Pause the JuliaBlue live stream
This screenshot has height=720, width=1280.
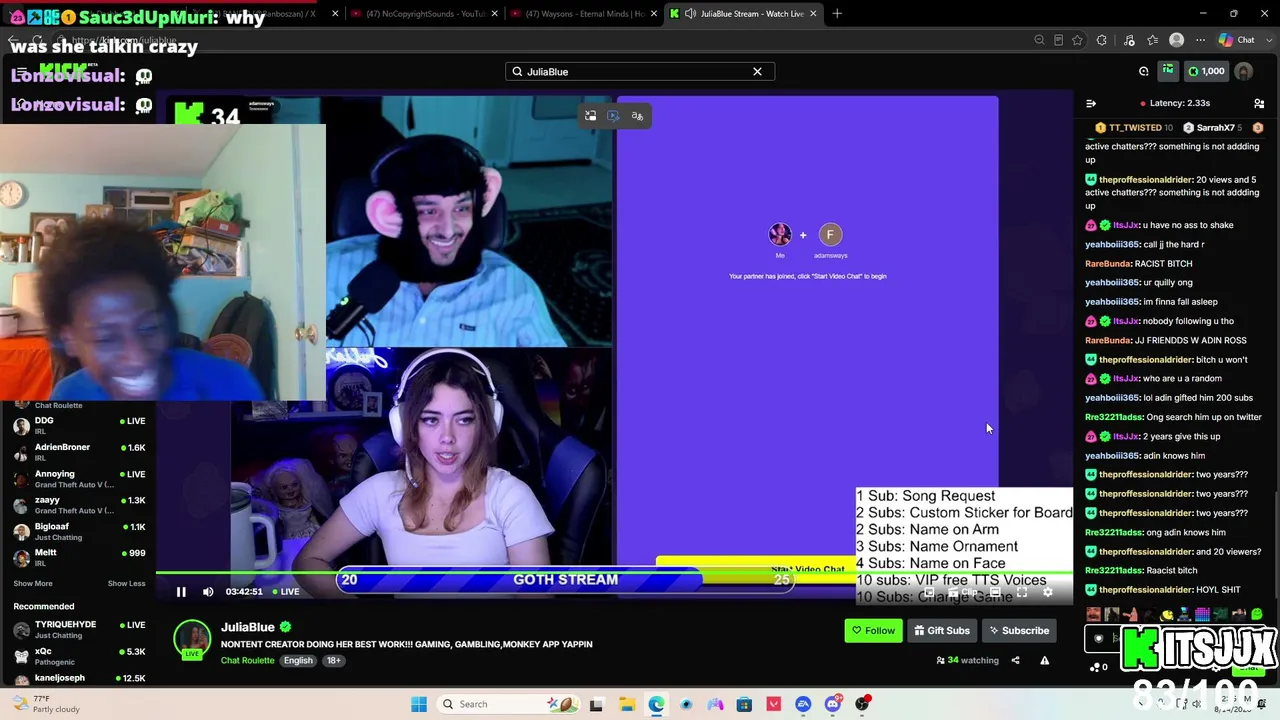pyautogui.click(x=181, y=592)
